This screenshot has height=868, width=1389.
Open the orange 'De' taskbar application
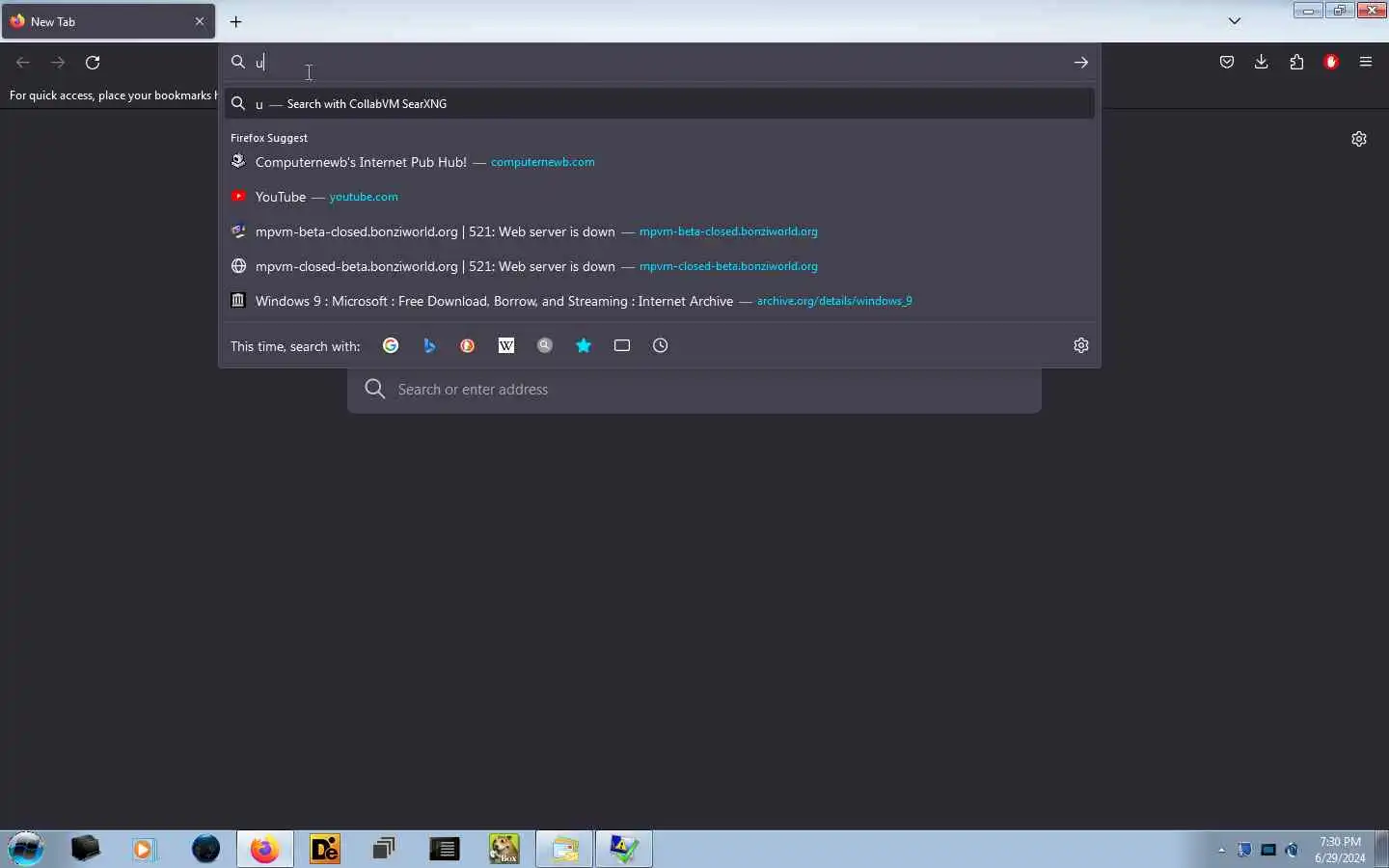(x=325, y=849)
